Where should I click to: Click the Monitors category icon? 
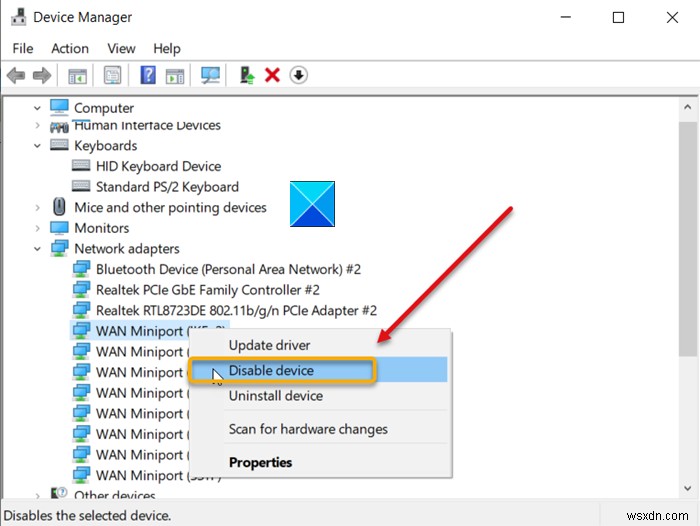pyautogui.click(x=59, y=228)
